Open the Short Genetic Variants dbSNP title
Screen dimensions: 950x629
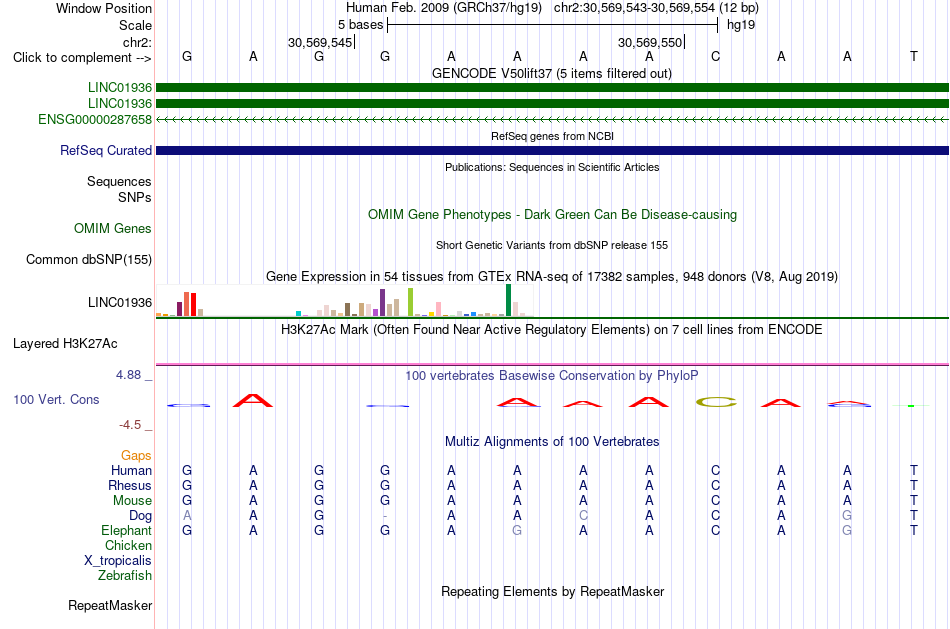pos(552,245)
